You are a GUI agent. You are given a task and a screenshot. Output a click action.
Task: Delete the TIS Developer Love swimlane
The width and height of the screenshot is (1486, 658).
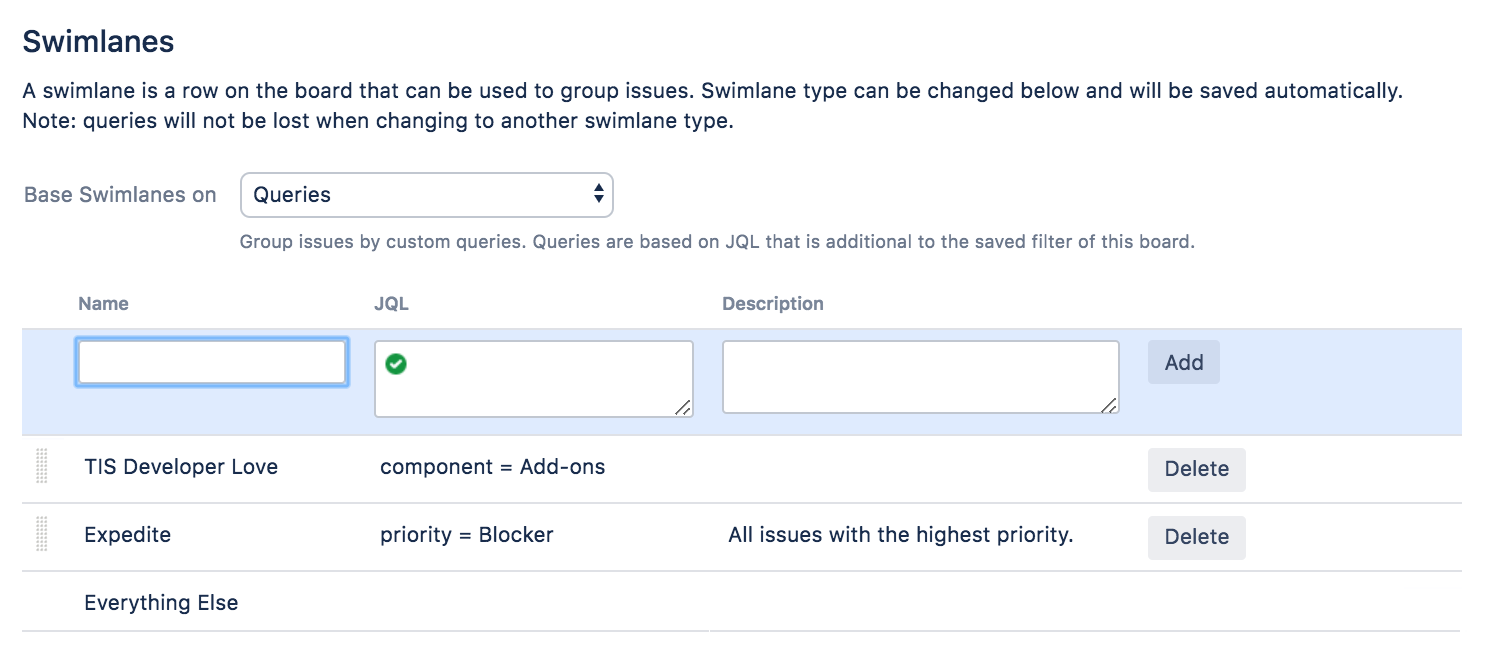[x=1196, y=469]
